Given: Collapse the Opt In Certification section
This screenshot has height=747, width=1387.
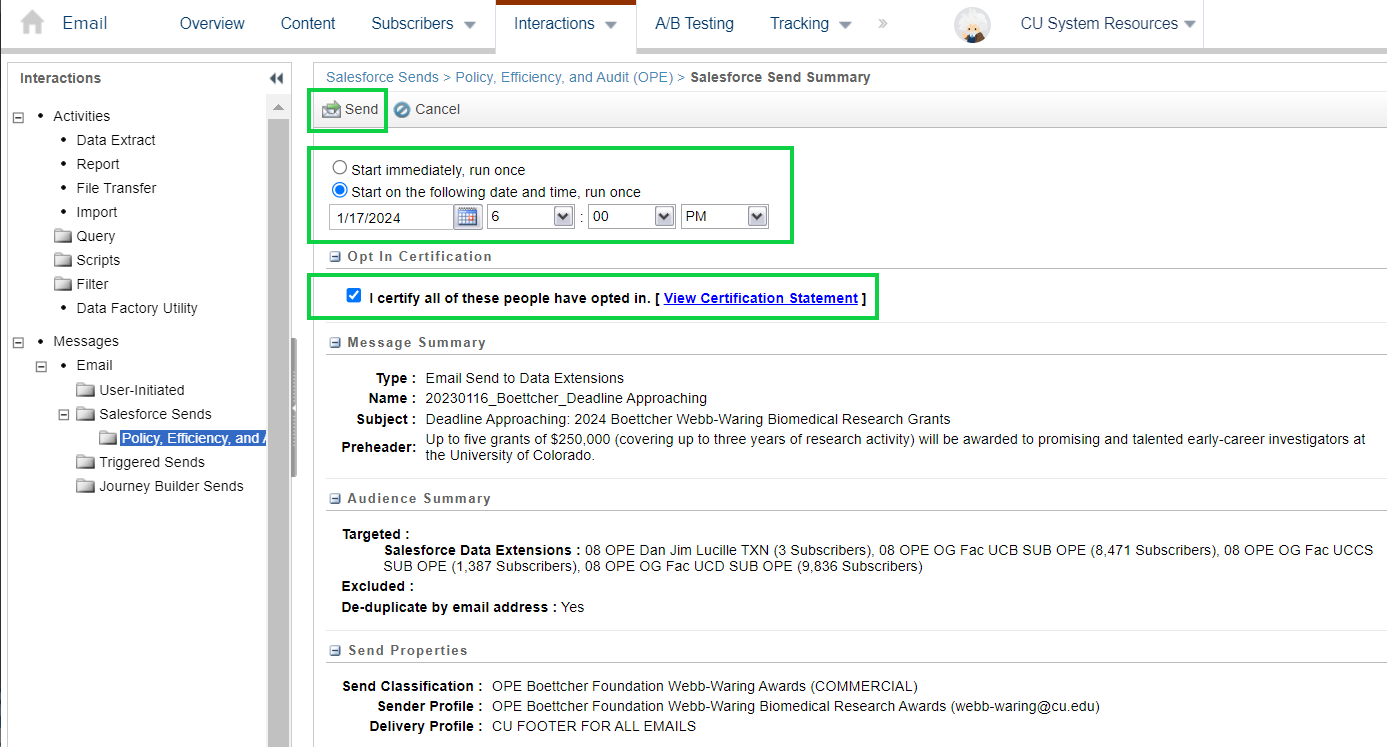Looking at the screenshot, I should [335, 257].
